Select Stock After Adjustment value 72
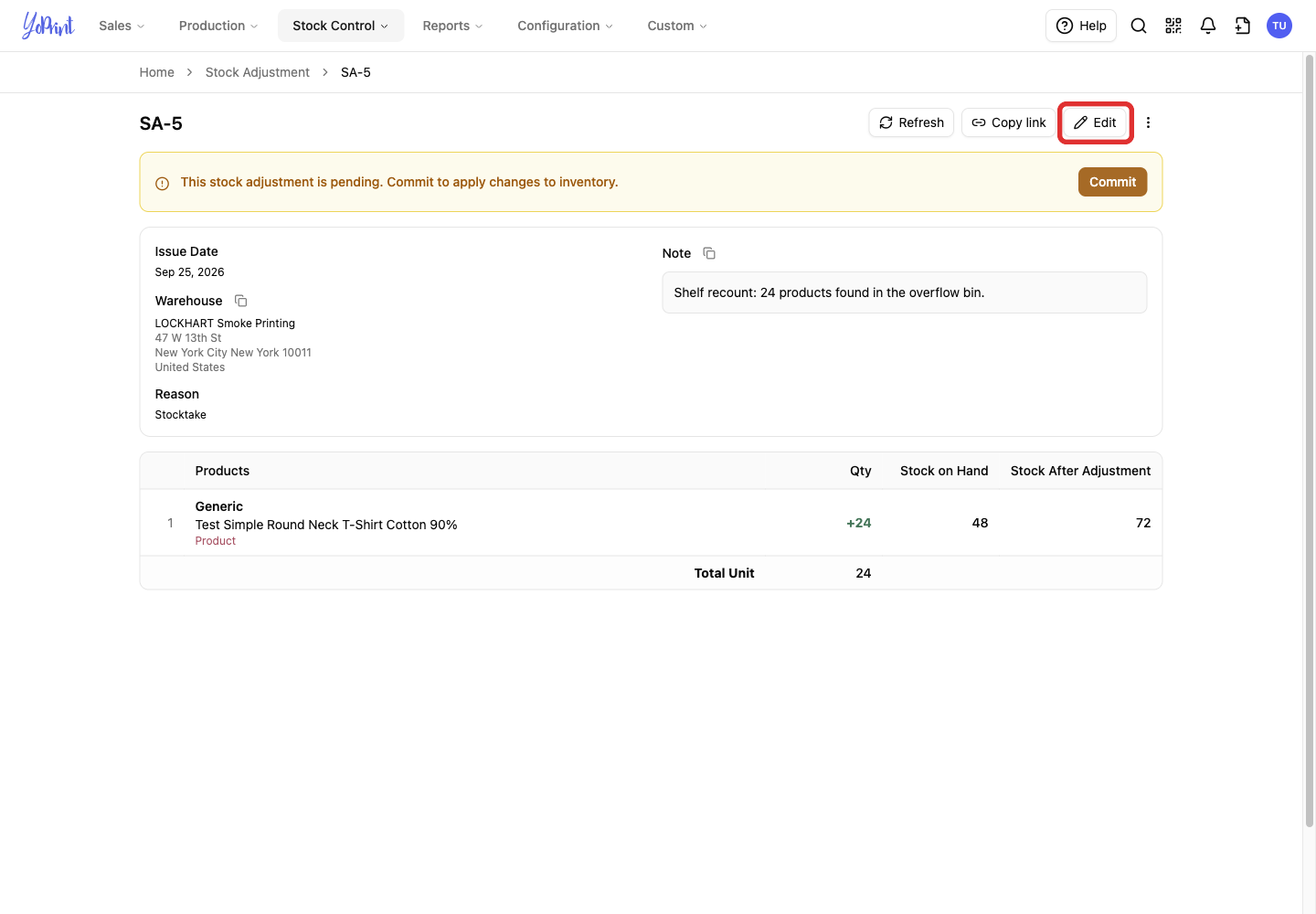The width and height of the screenshot is (1316, 914). [x=1143, y=523]
